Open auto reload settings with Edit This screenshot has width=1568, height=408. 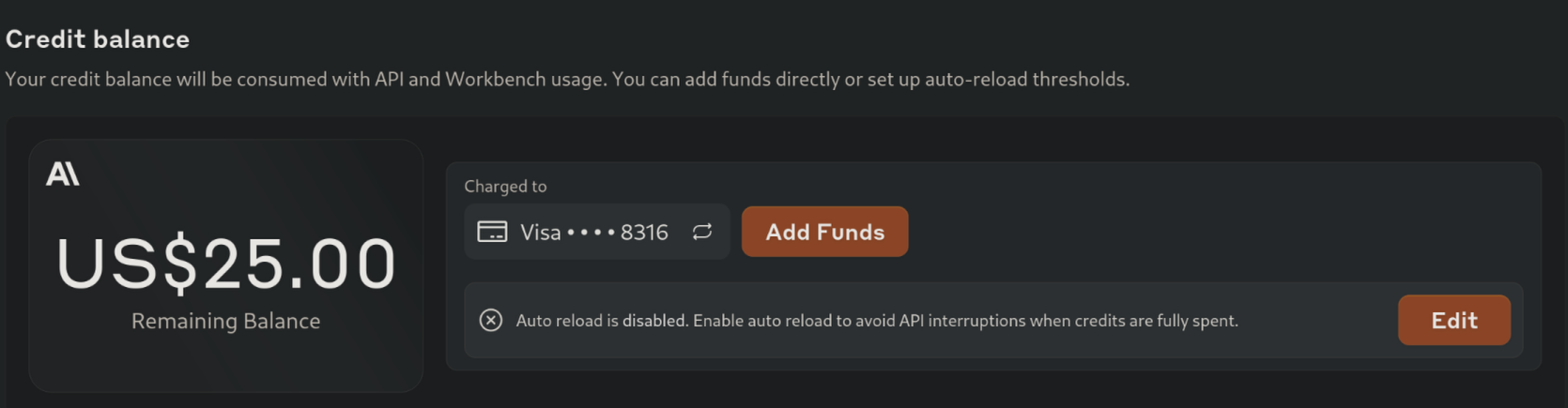(1453, 321)
